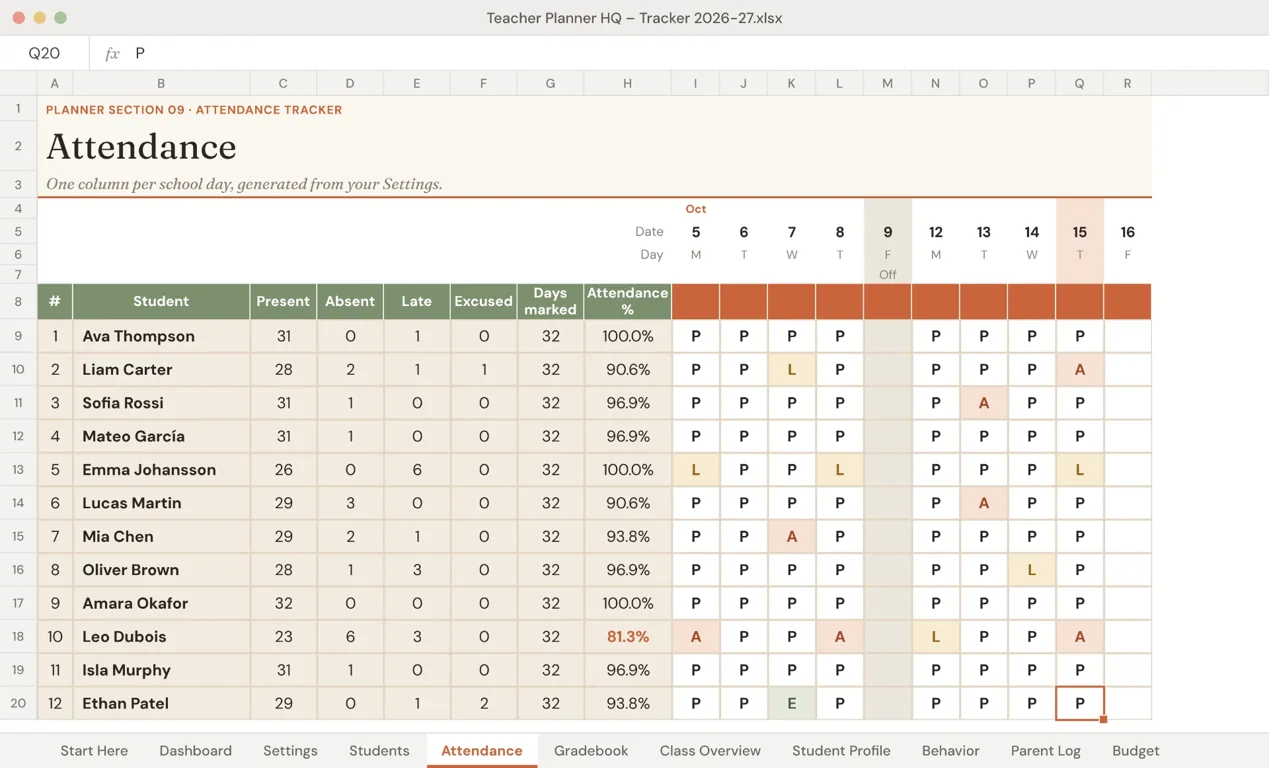This screenshot has height=768, width=1269.
Task: Select column Q header
Action: coord(1079,83)
